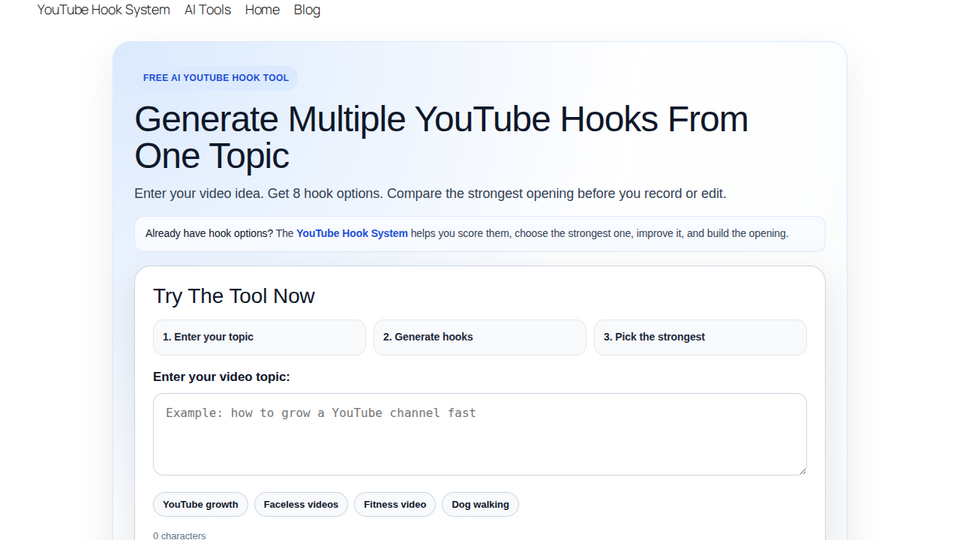Open YouTube Hook System nav link

point(103,10)
